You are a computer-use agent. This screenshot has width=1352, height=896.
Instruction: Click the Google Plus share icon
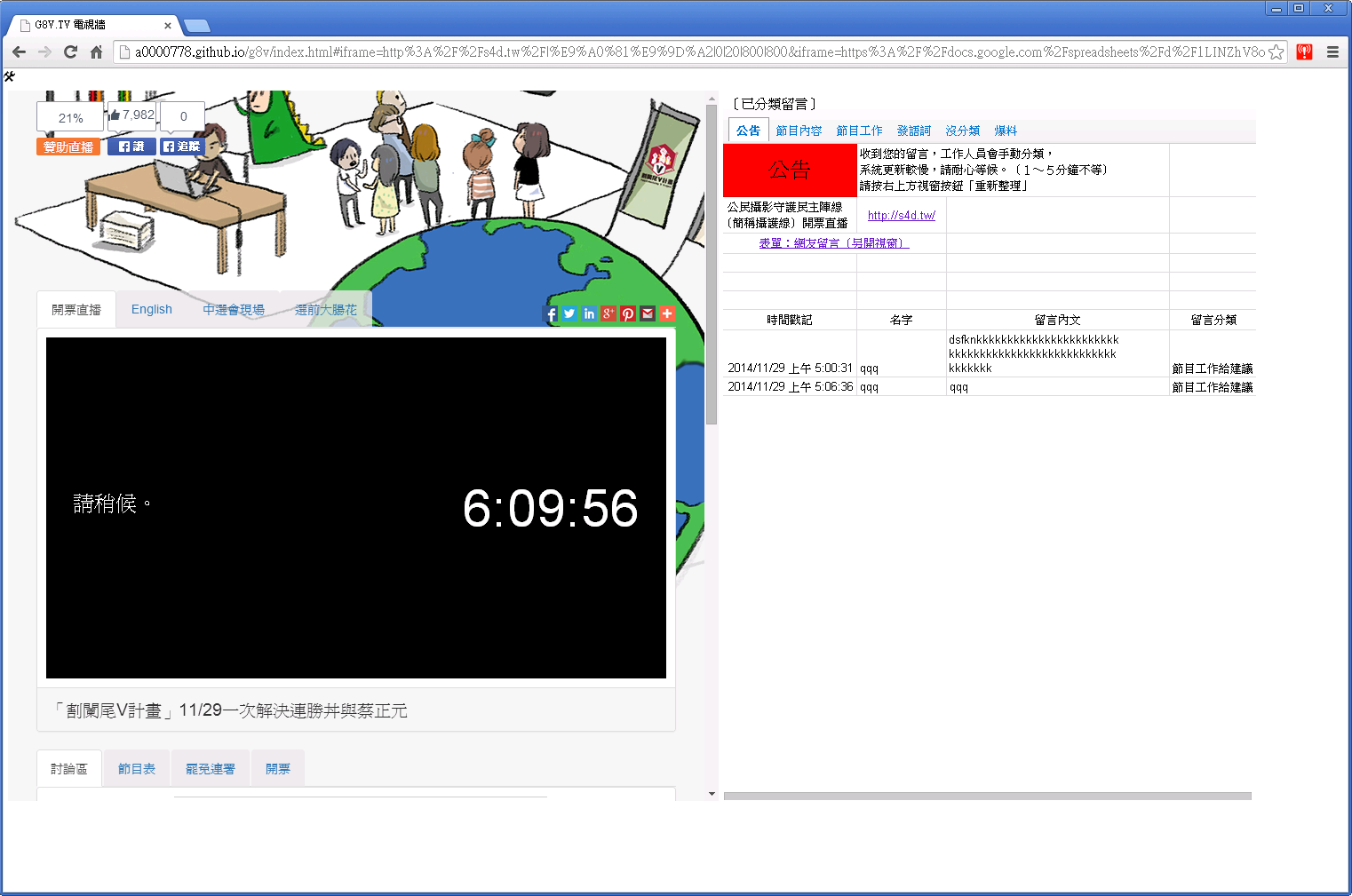[x=608, y=313]
